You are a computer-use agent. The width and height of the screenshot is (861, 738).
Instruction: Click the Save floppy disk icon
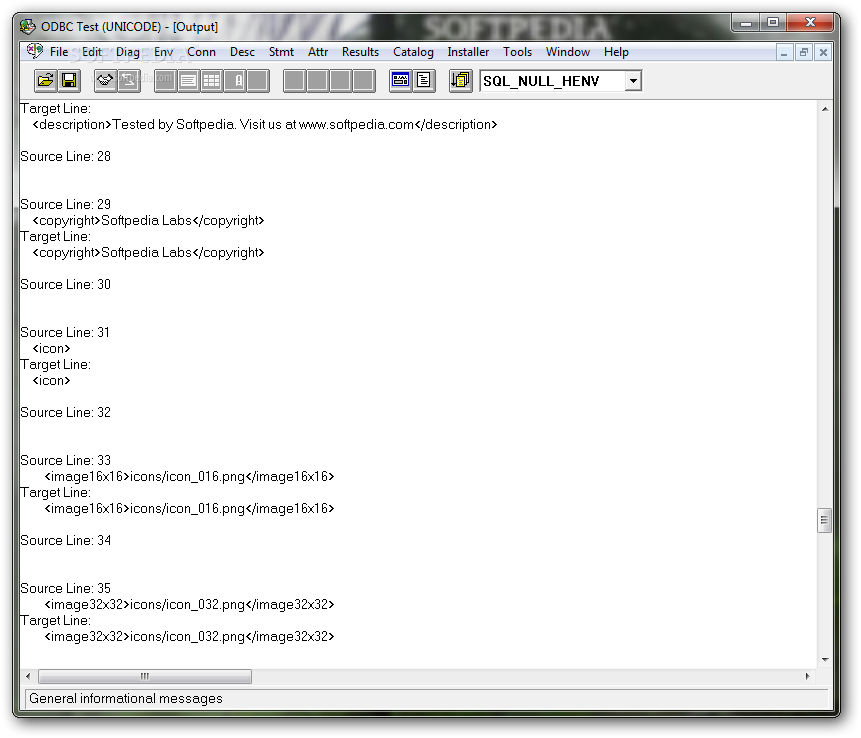click(69, 81)
